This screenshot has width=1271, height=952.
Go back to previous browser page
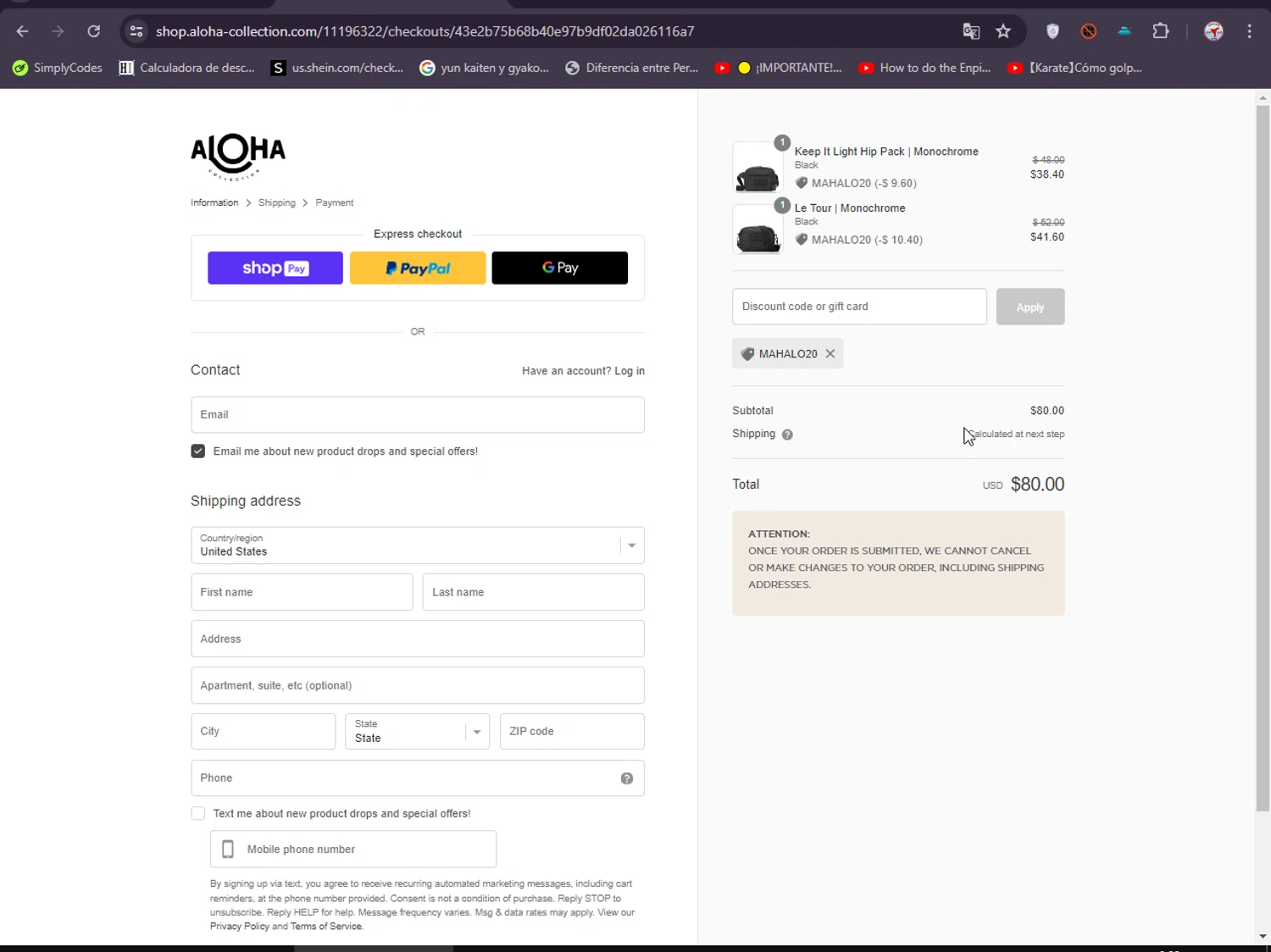(23, 31)
